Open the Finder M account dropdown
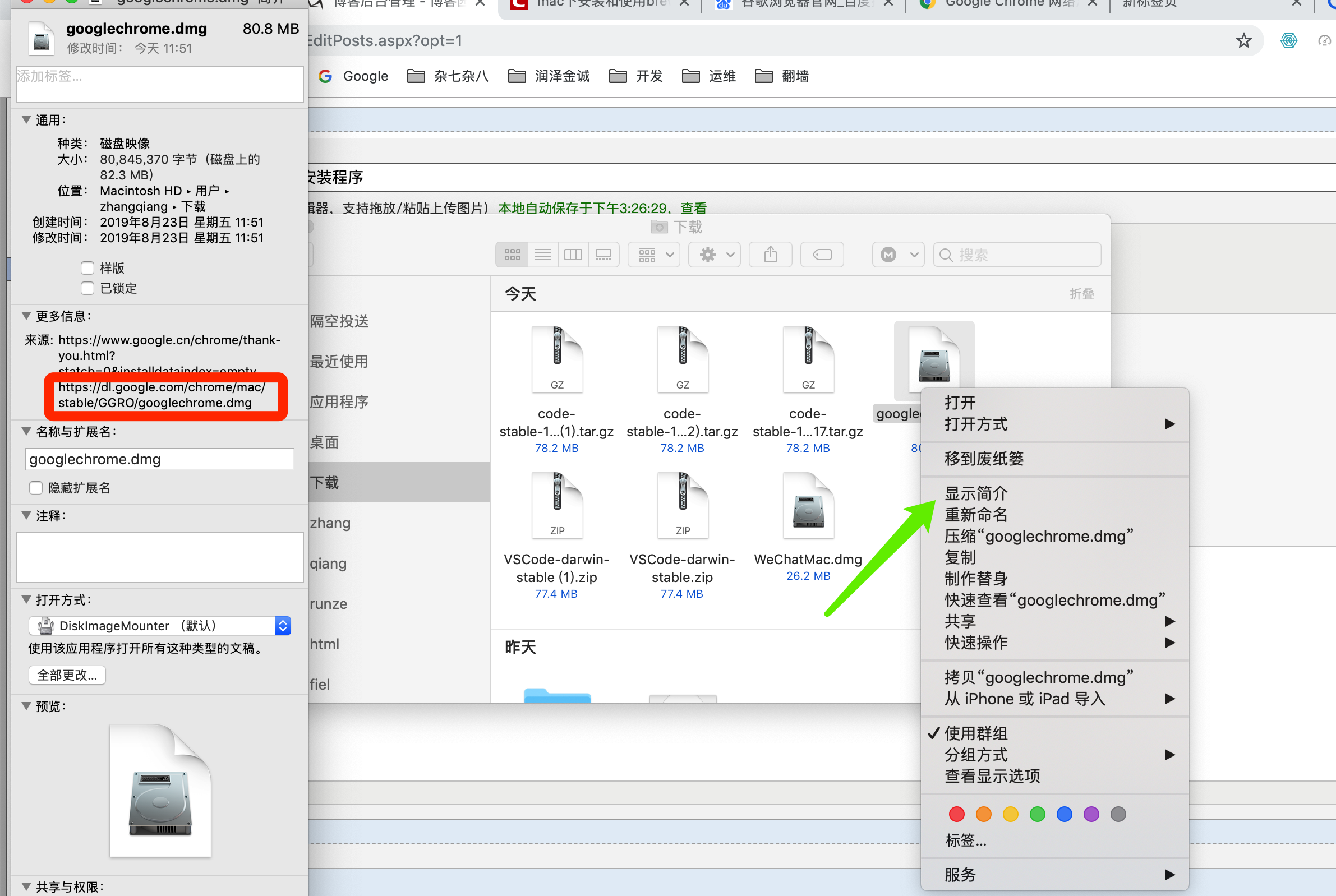 click(899, 255)
